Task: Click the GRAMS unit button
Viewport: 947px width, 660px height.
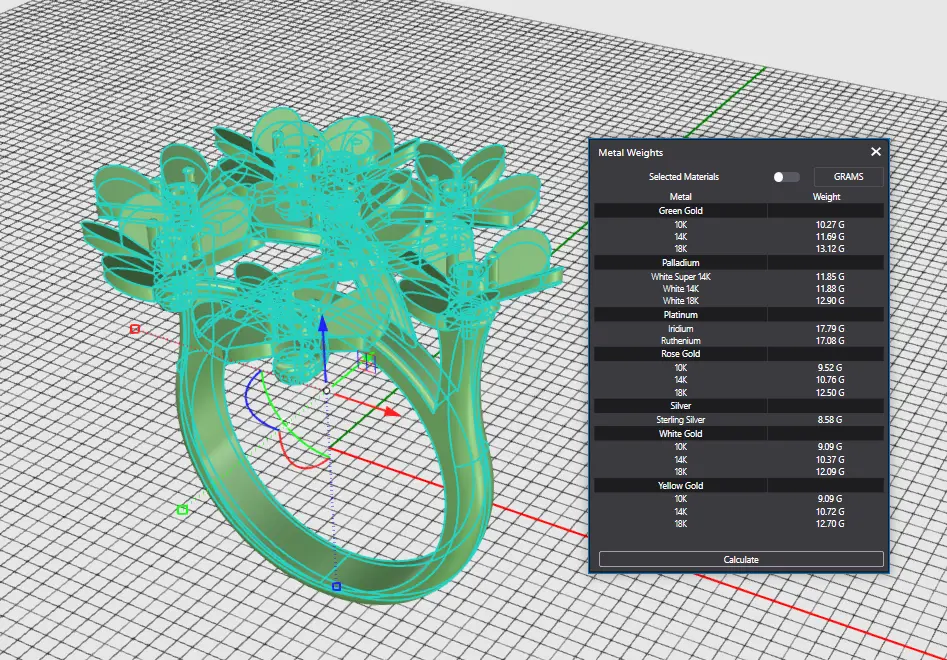Action: pos(848,177)
